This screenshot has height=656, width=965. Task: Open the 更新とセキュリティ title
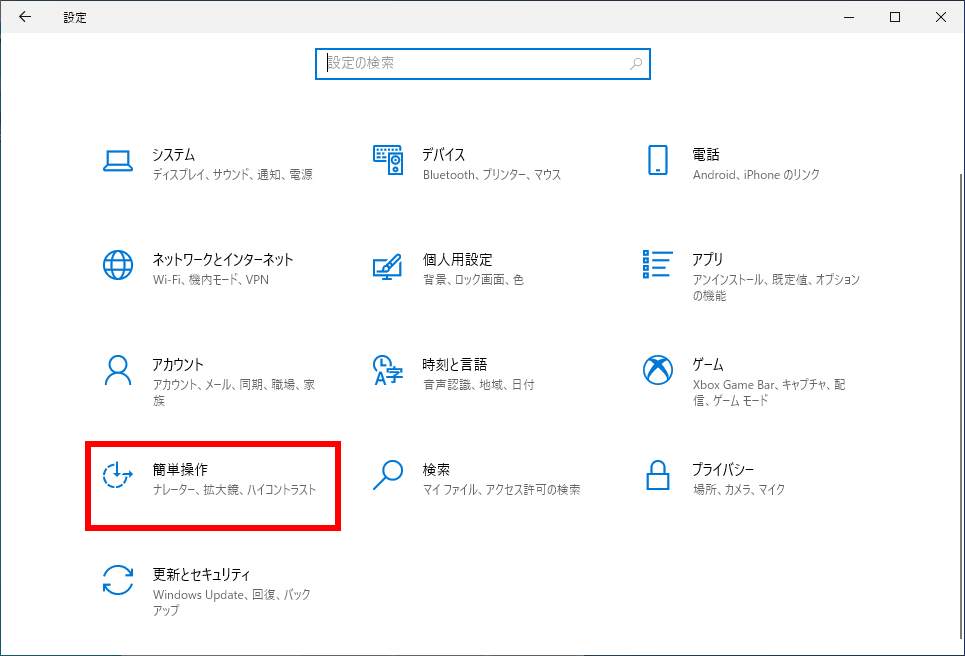click(202, 575)
